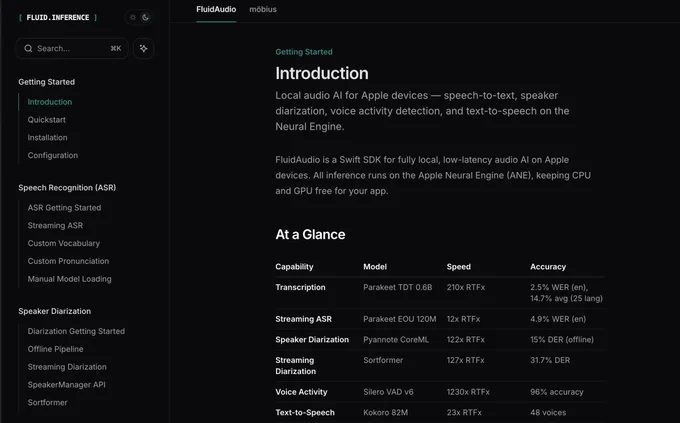Switch to light theme sun icon

[x=133, y=17]
